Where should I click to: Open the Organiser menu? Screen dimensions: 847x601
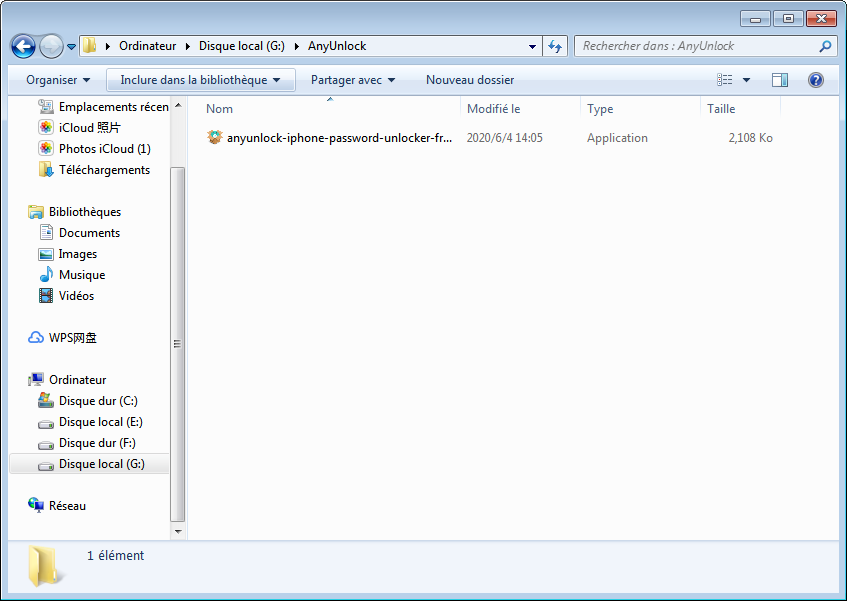click(x=58, y=80)
